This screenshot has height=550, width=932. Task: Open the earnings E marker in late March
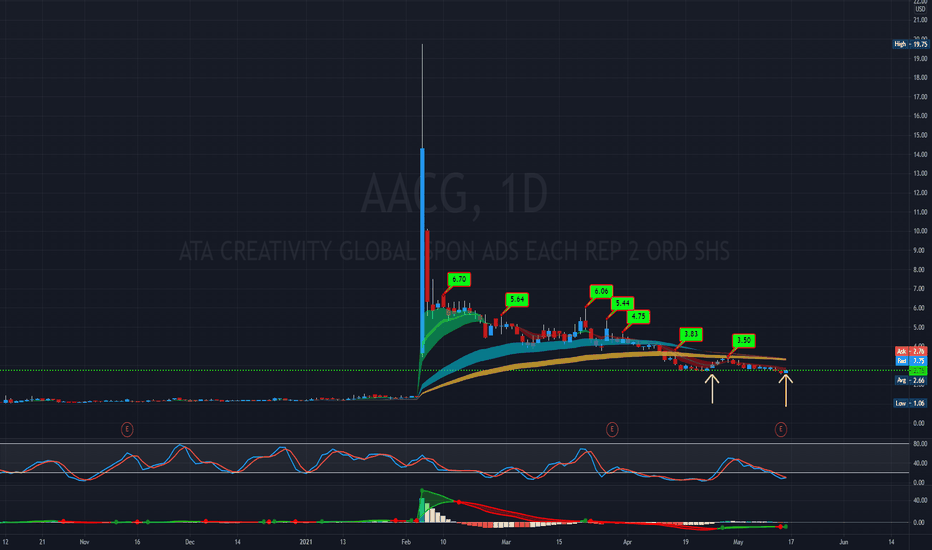[612, 429]
